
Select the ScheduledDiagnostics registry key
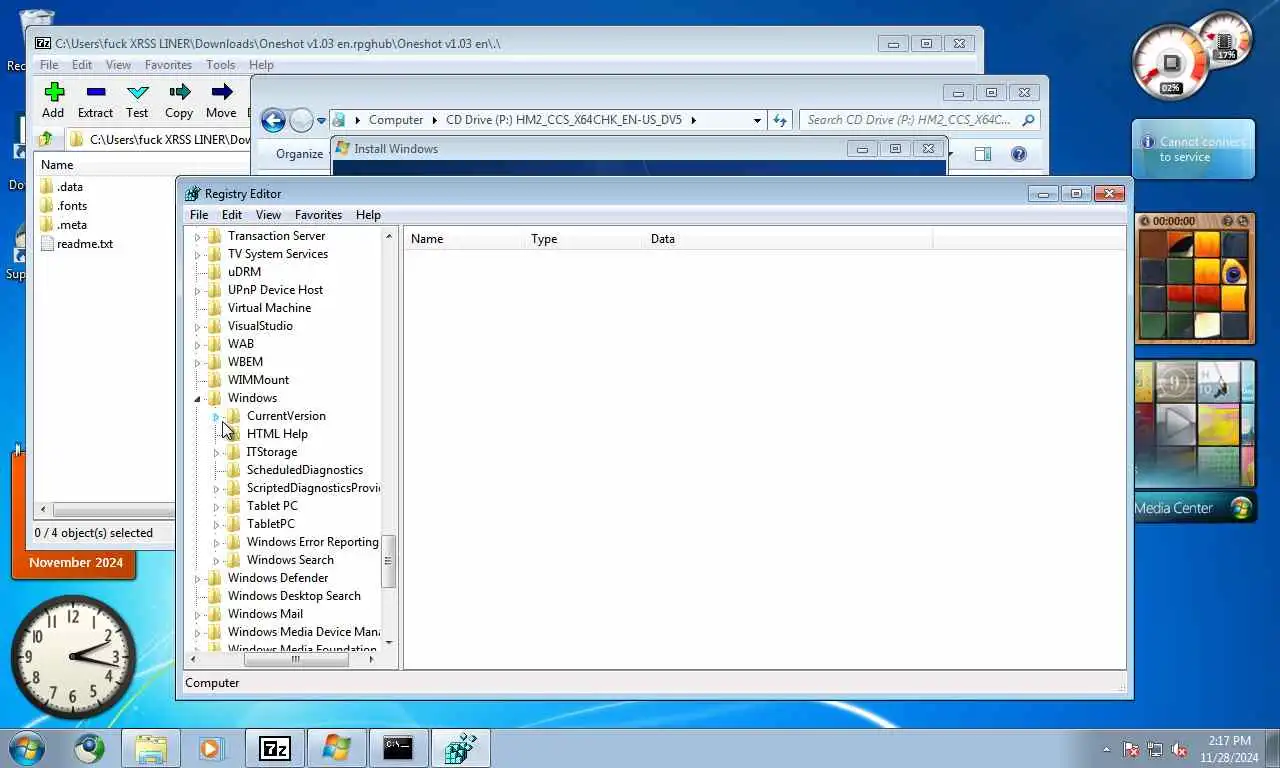click(x=305, y=470)
